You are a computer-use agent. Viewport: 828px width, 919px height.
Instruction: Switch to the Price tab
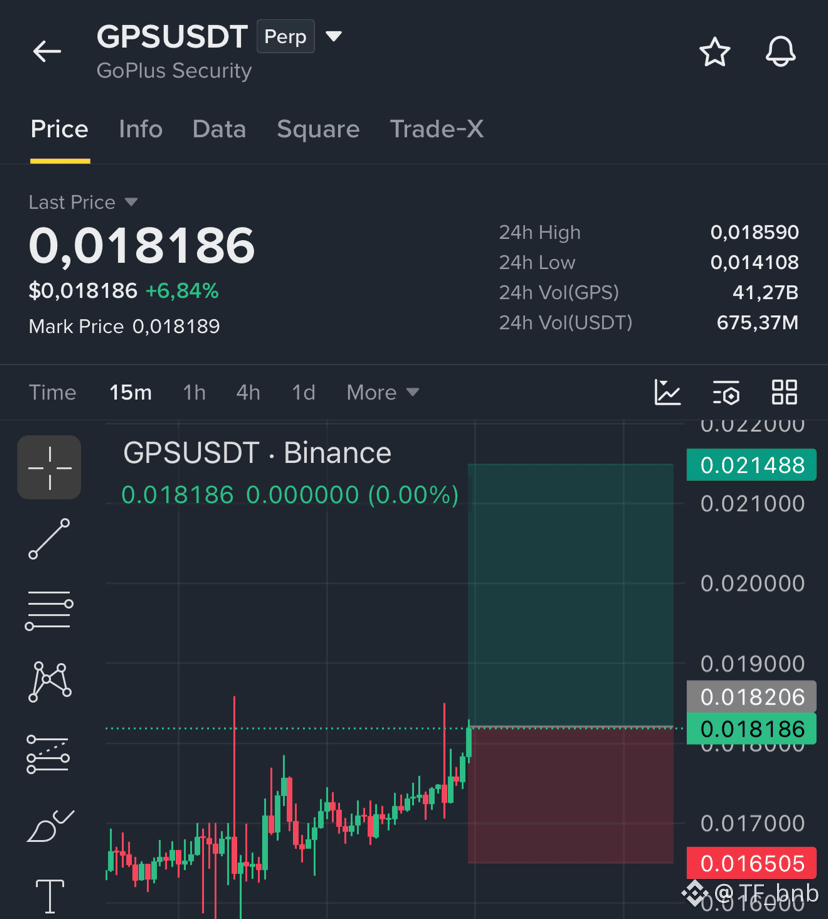pos(60,129)
